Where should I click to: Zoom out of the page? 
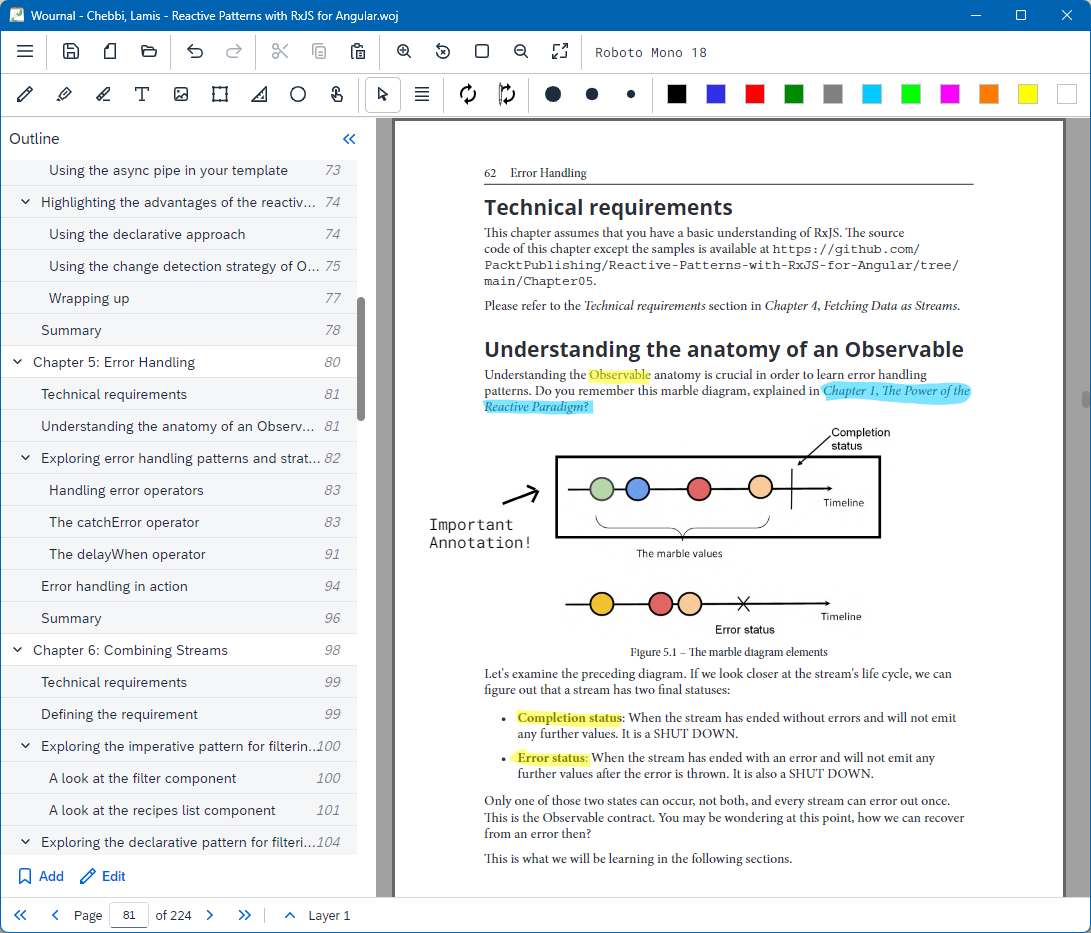[x=520, y=51]
